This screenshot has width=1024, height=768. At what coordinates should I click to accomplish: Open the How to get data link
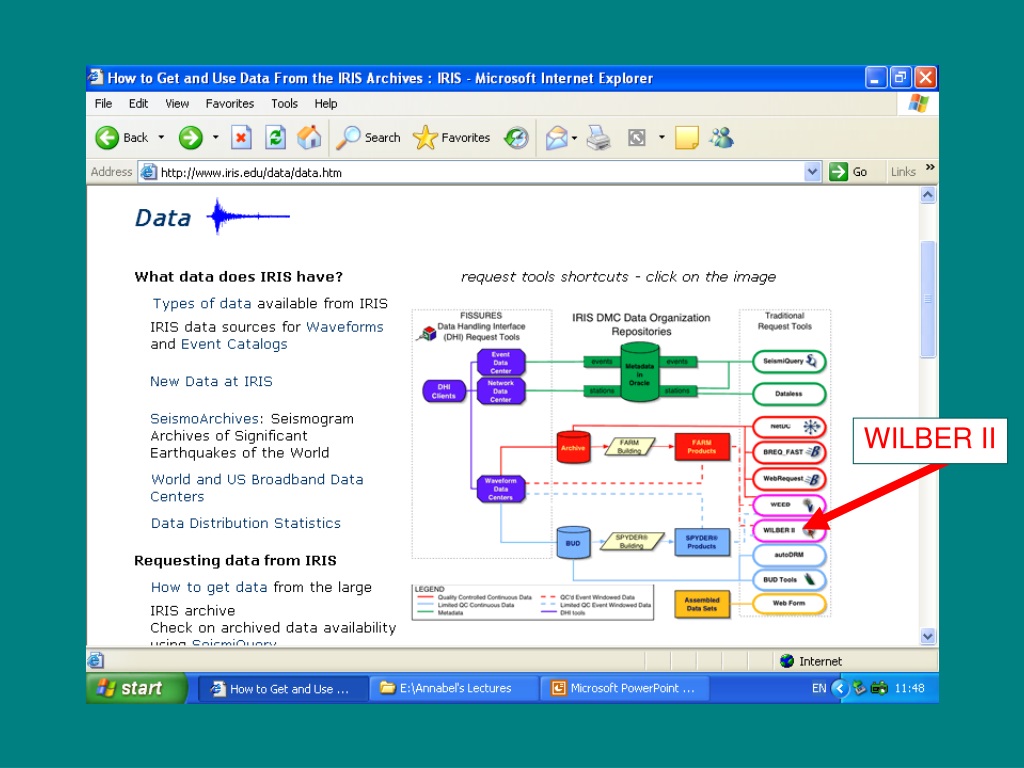coord(209,587)
